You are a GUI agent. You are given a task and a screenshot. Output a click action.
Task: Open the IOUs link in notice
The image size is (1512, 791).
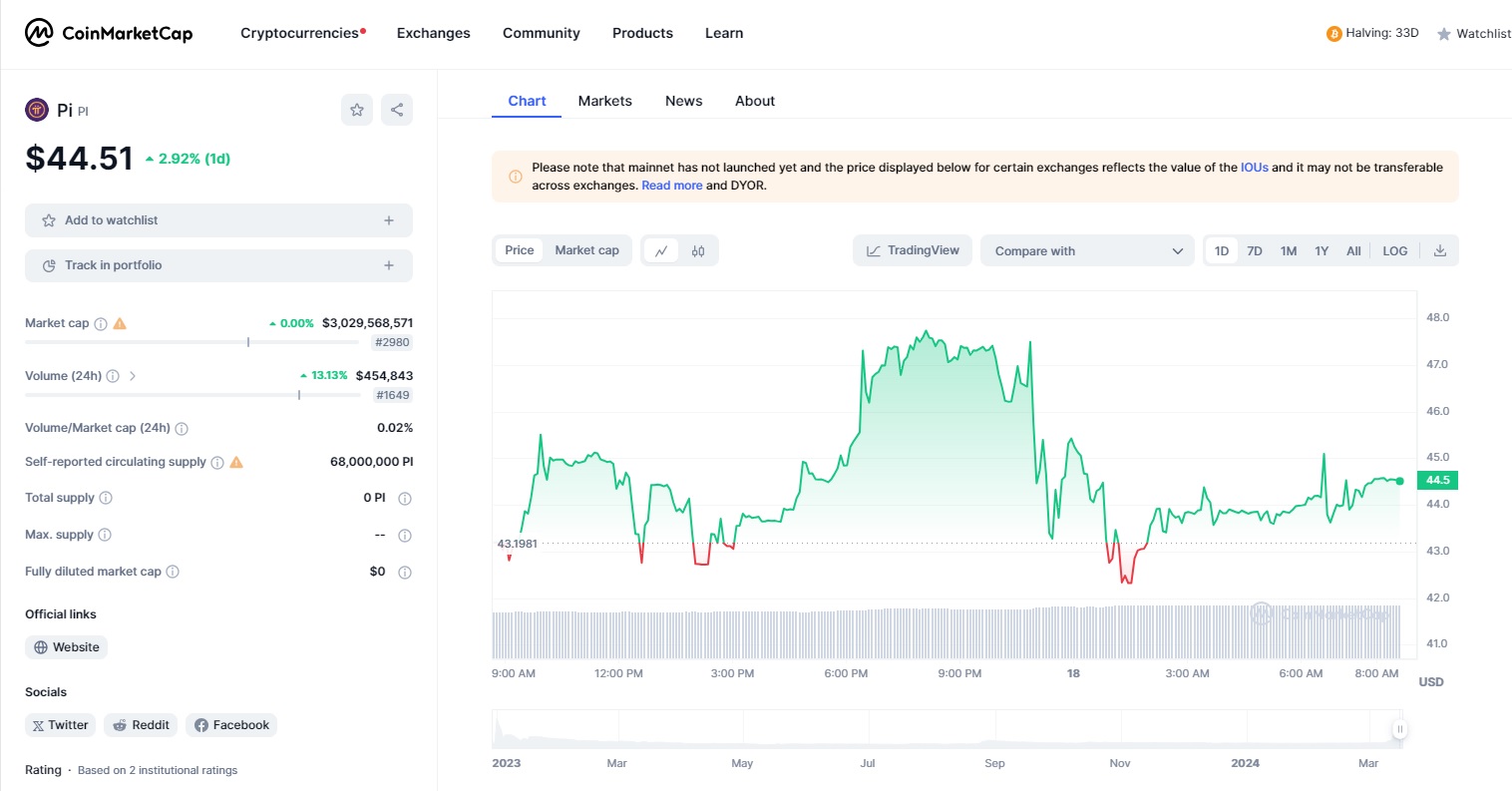pyautogui.click(x=1255, y=168)
